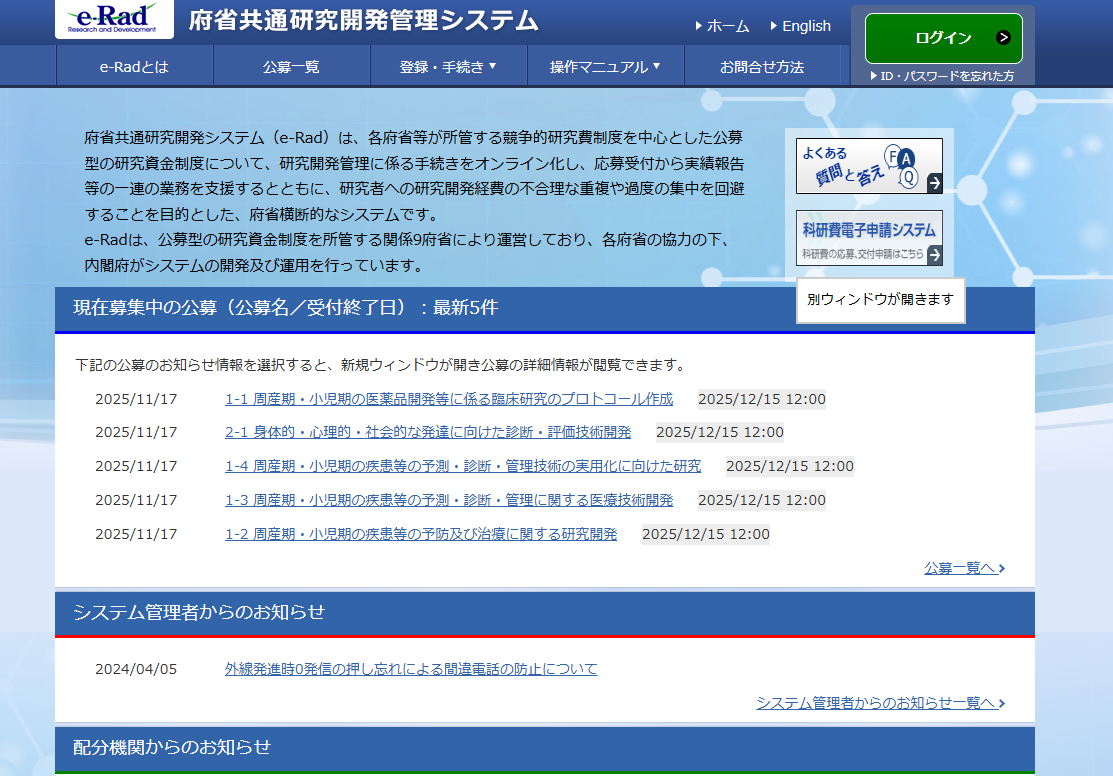Open 2-1 身体的・心理的・社会的な発達 call link
Screen dimensions: 1113x776
click(x=428, y=432)
